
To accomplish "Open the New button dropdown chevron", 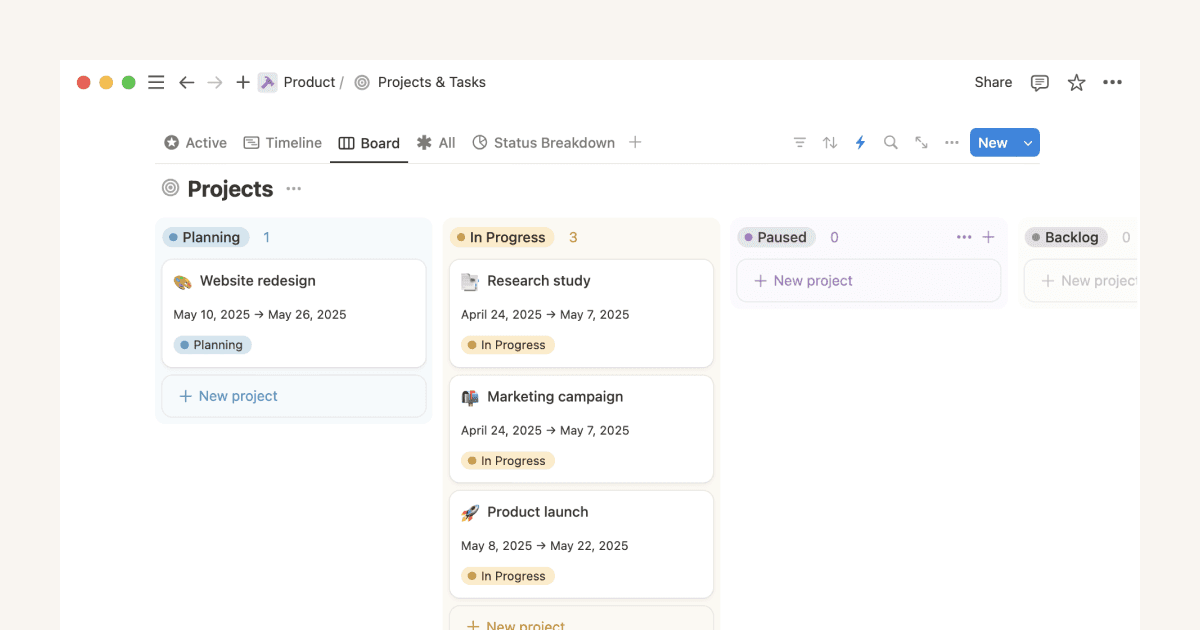I will click(1028, 142).
